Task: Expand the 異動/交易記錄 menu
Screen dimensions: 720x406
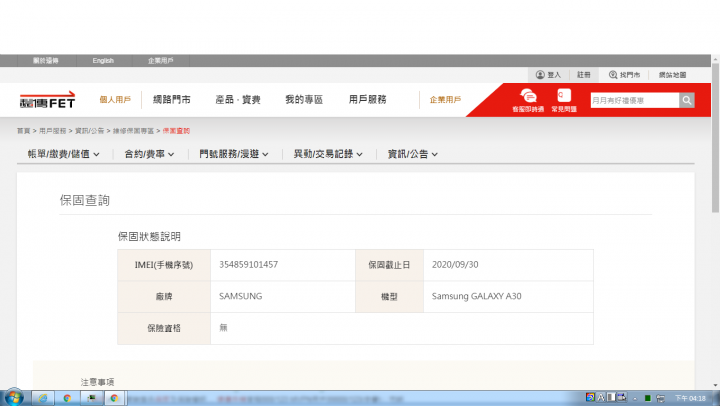Action: tap(328, 154)
